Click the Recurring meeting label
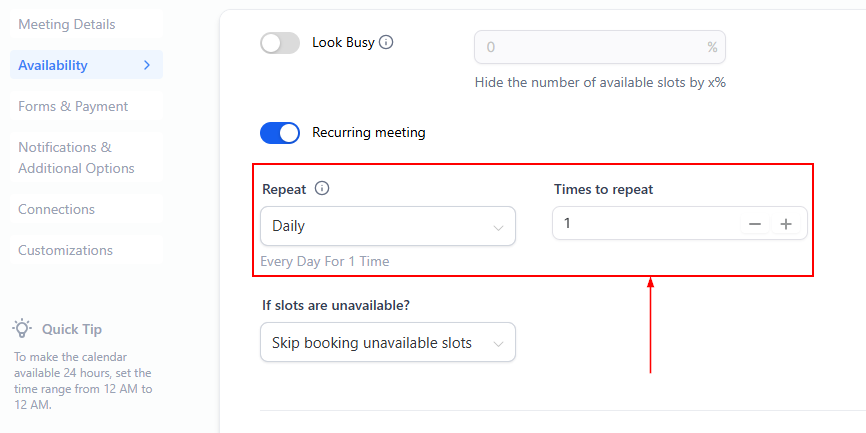866x433 pixels. [369, 132]
